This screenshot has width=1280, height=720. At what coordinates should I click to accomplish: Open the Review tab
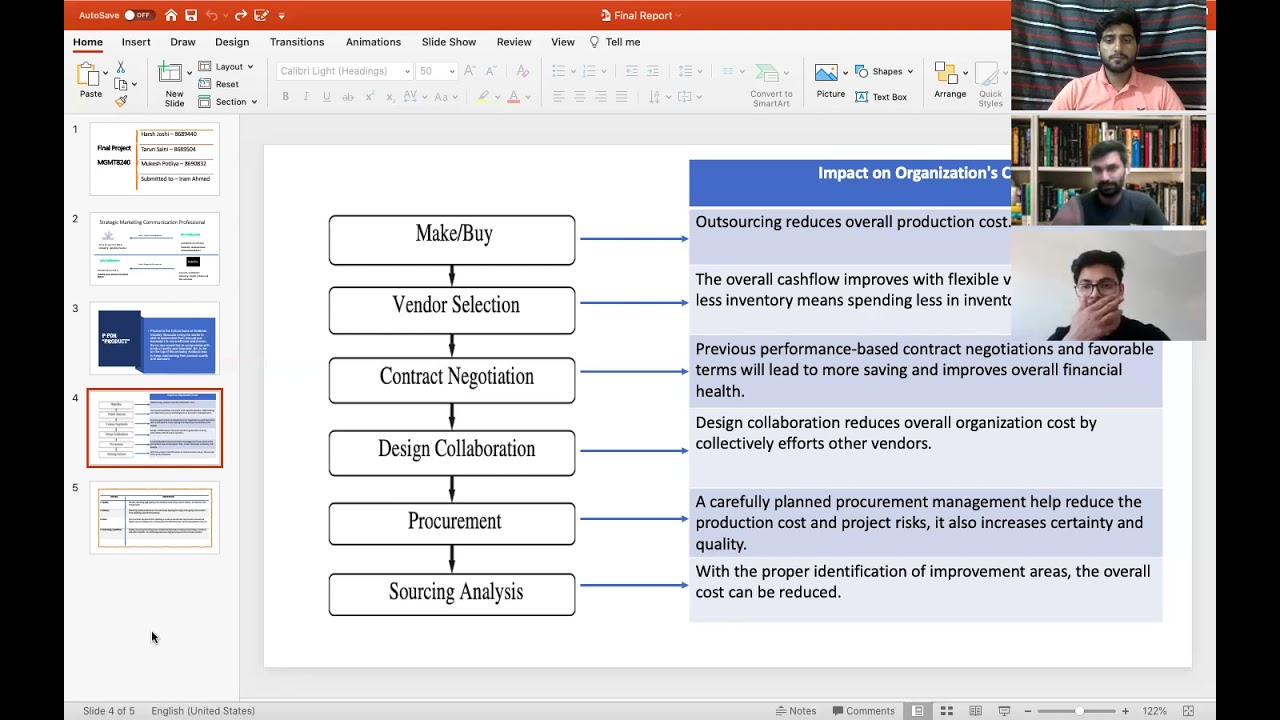tap(514, 42)
